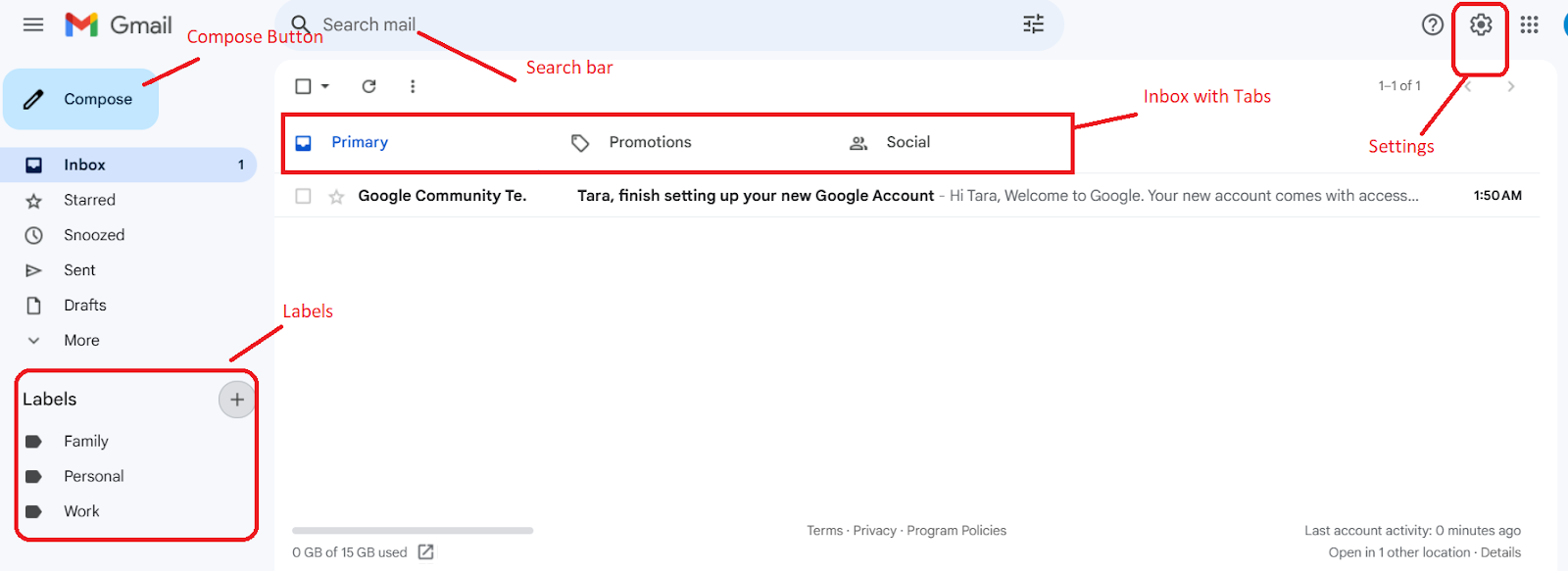Open Settings gear icon
The width and height of the screenshot is (1568, 571).
[x=1481, y=24]
